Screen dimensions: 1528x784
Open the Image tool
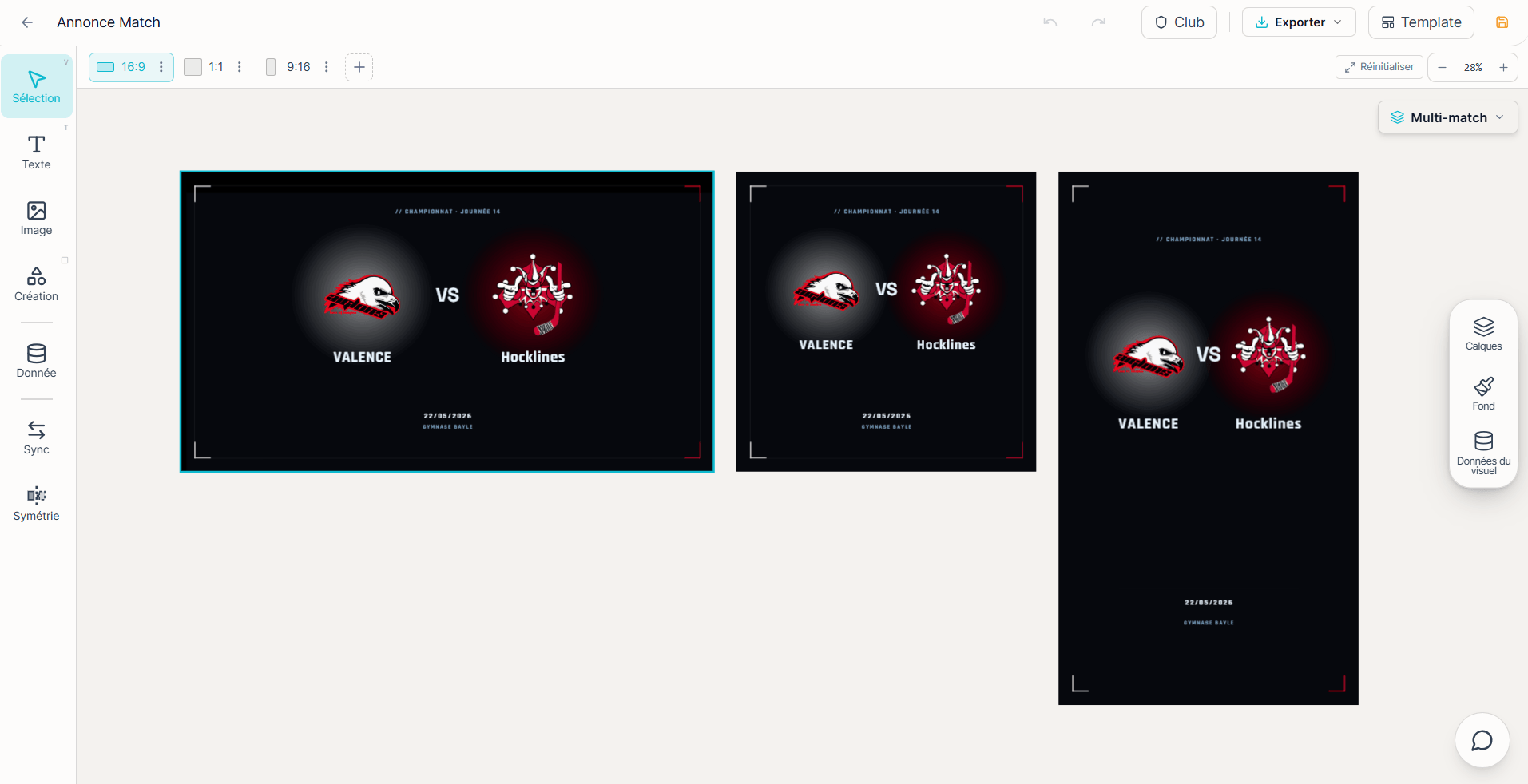pyautogui.click(x=37, y=218)
